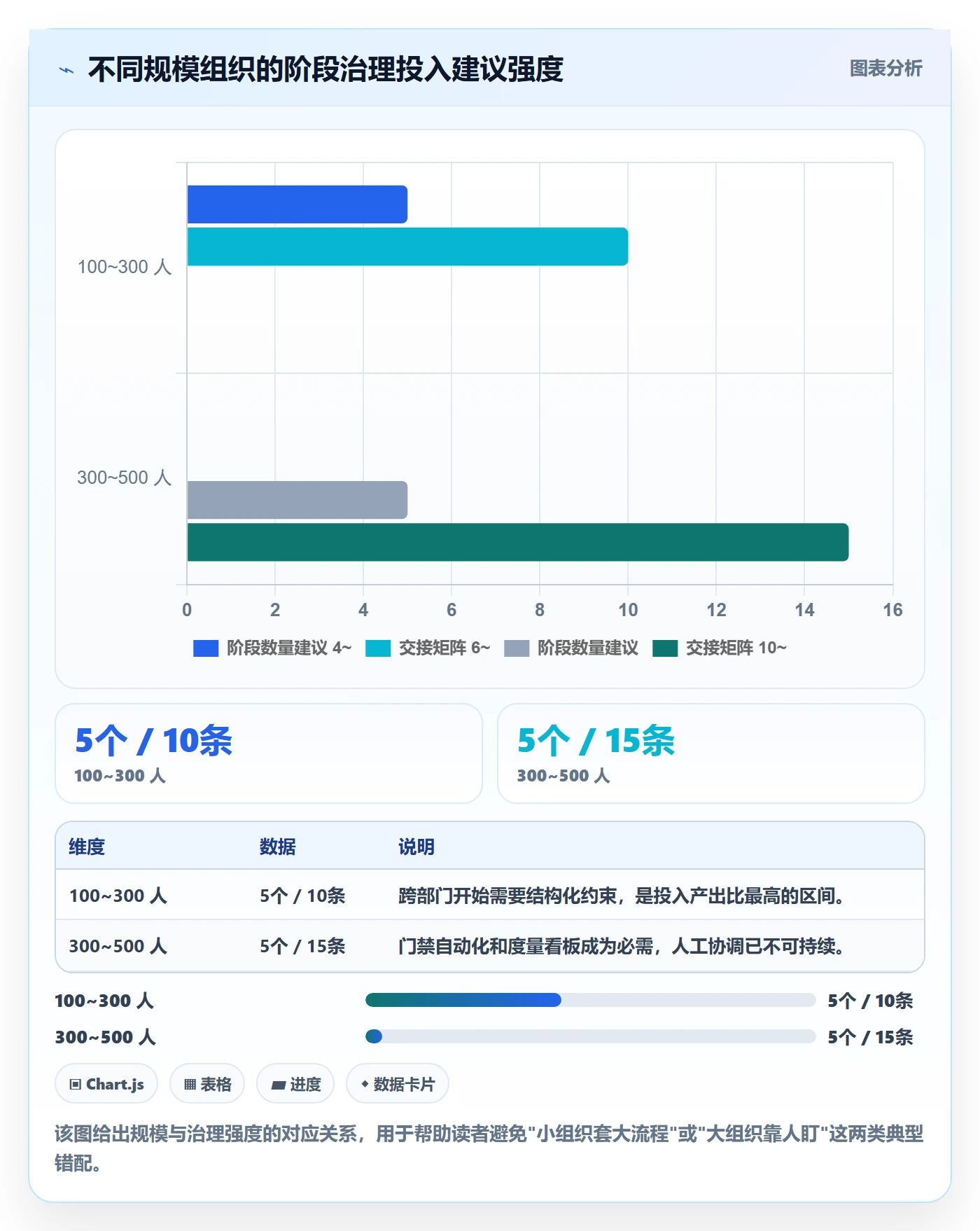Click the 进度 tag
The image size is (980, 1231).
[295, 1084]
